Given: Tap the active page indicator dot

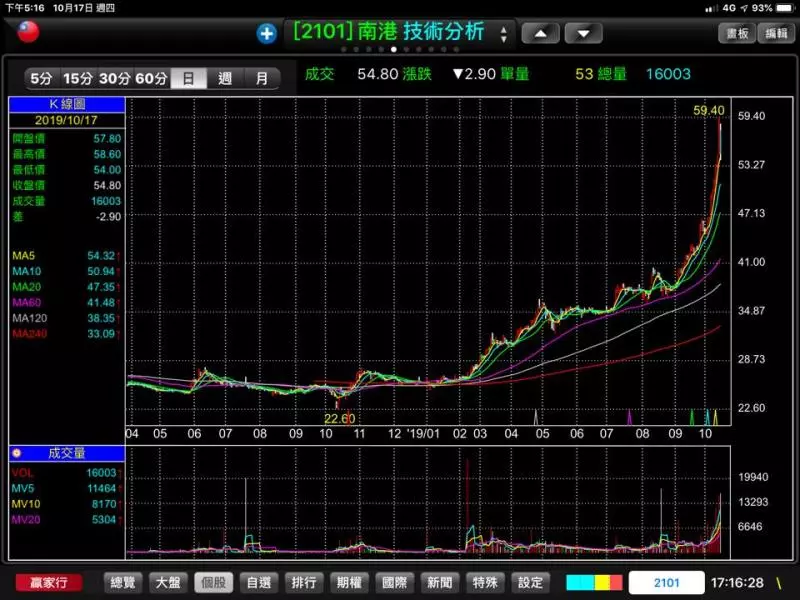Looking at the screenshot, I should point(393,49).
